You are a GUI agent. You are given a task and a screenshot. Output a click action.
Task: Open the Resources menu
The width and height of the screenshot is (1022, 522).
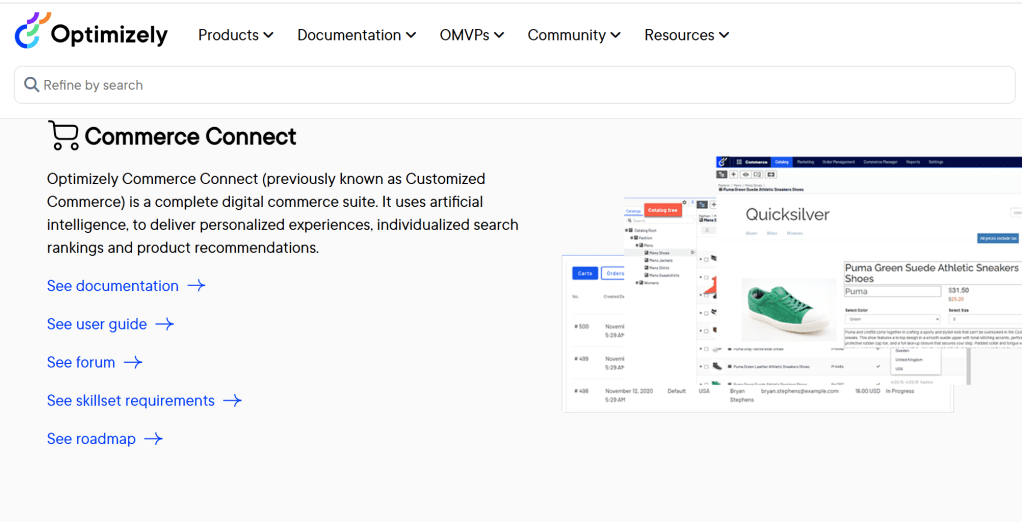tap(686, 35)
